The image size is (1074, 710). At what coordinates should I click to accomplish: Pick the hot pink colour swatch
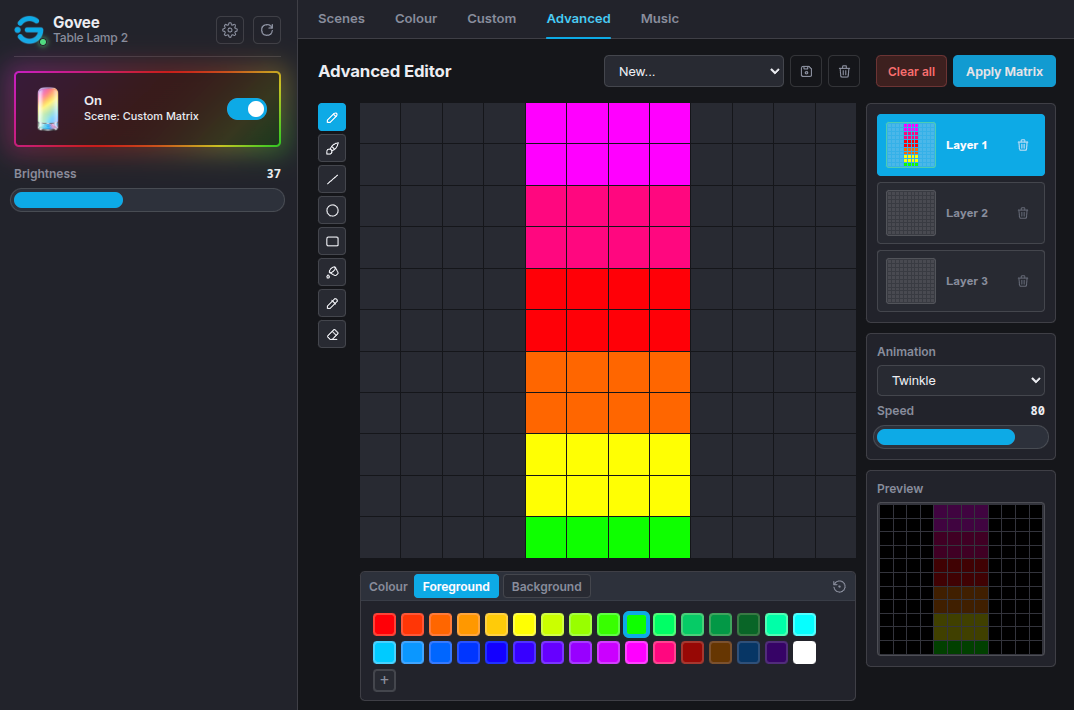(664, 652)
